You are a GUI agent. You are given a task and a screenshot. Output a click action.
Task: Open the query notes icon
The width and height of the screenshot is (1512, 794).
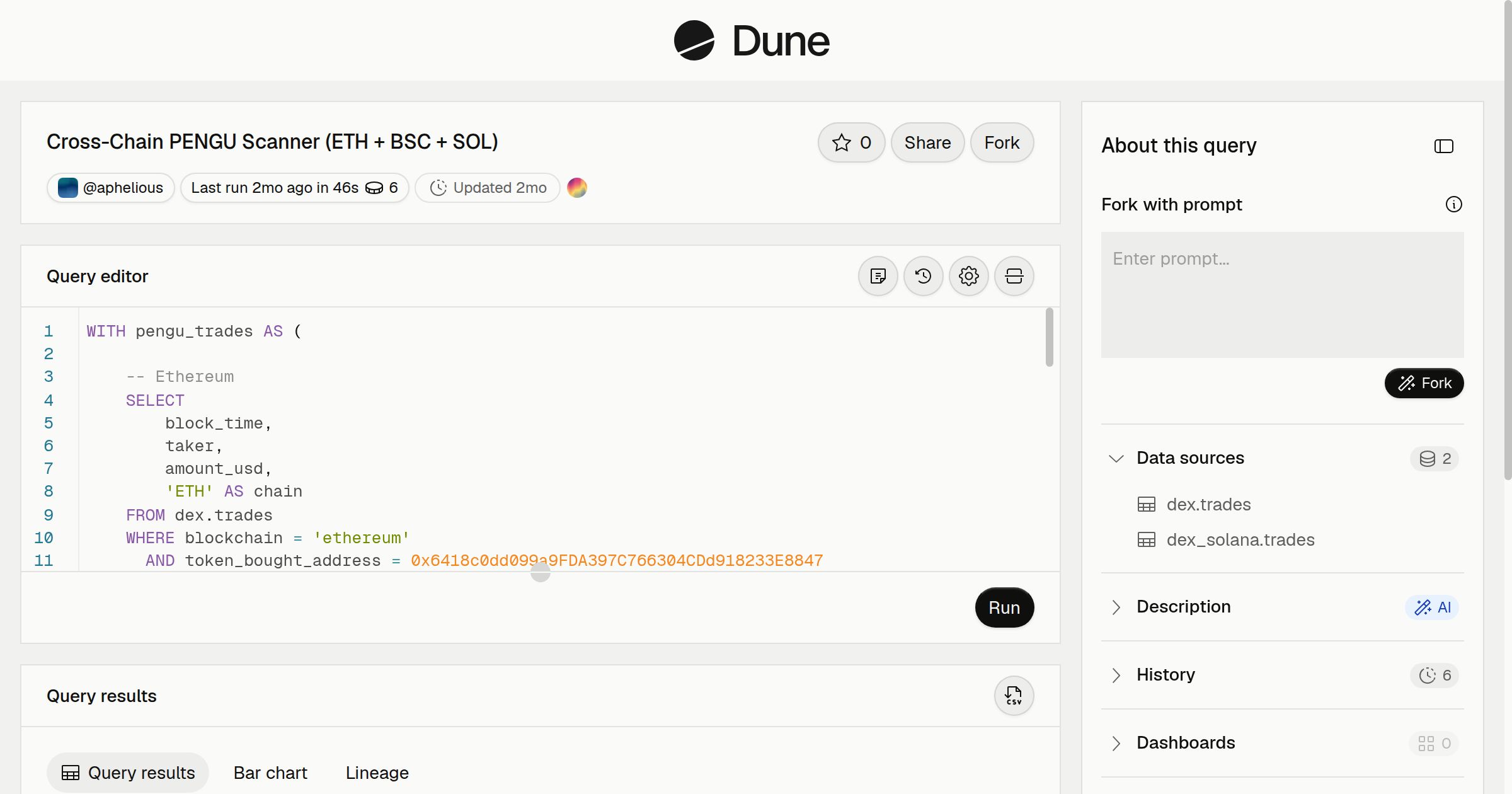pos(878,276)
